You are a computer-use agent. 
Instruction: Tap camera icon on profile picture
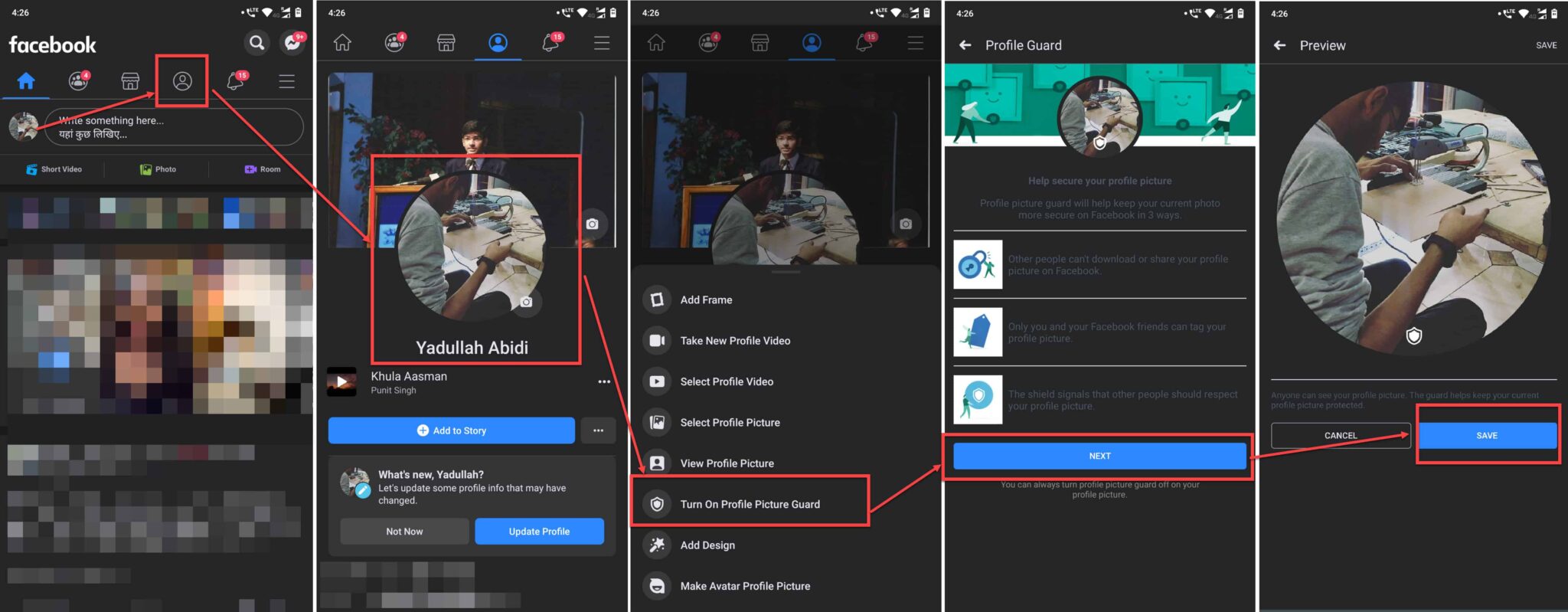click(526, 302)
